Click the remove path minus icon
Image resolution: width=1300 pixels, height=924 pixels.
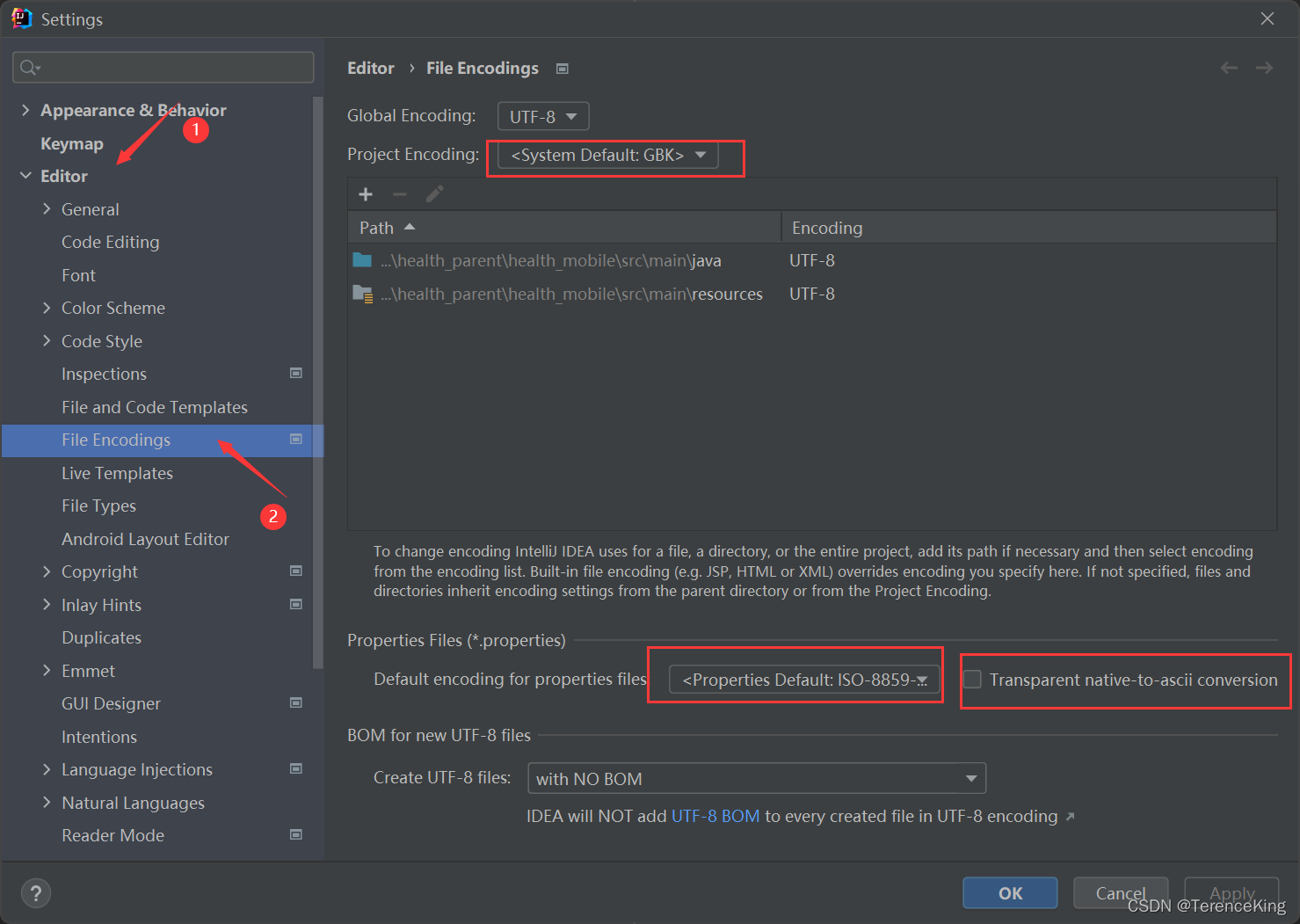point(400,194)
